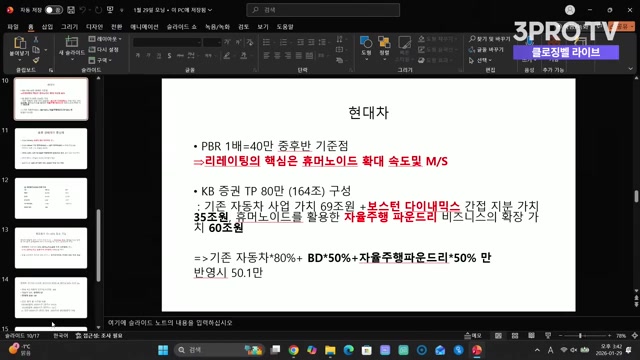Select the Format Painter brush icon

click(36, 60)
